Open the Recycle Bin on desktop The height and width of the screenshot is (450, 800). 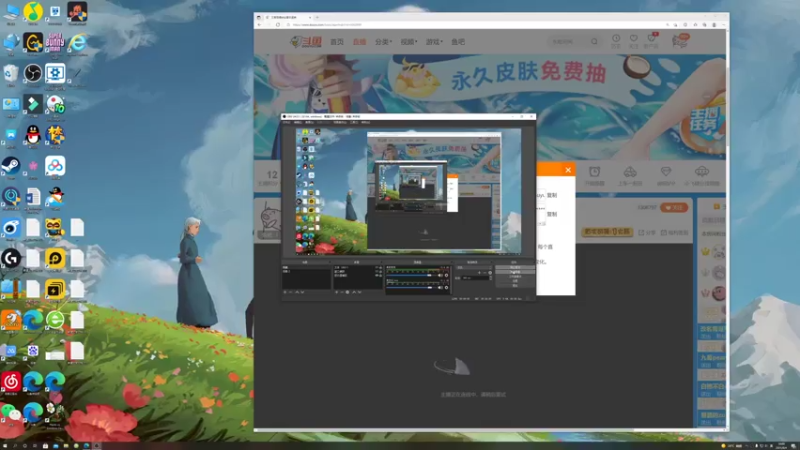click(x=11, y=73)
